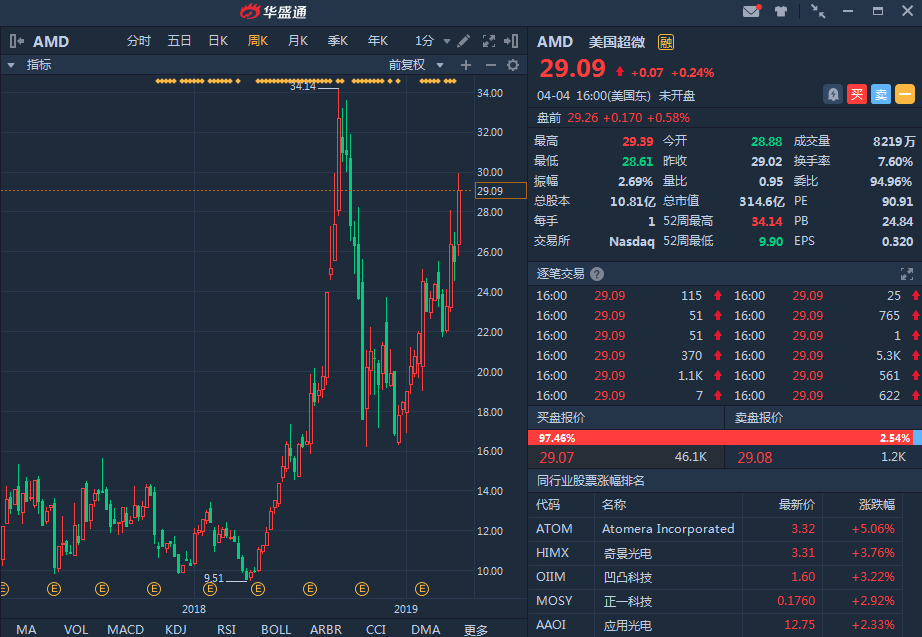Collapse the left sidebar panel icon
922x637 pixels.
pos(16,41)
